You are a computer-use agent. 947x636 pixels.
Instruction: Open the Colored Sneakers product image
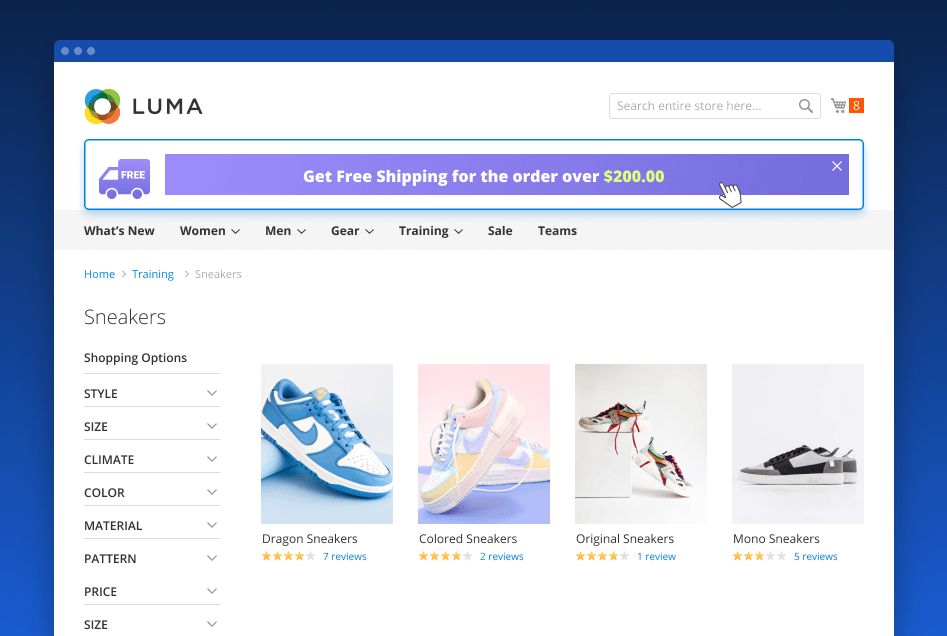(x=483, y=443)
